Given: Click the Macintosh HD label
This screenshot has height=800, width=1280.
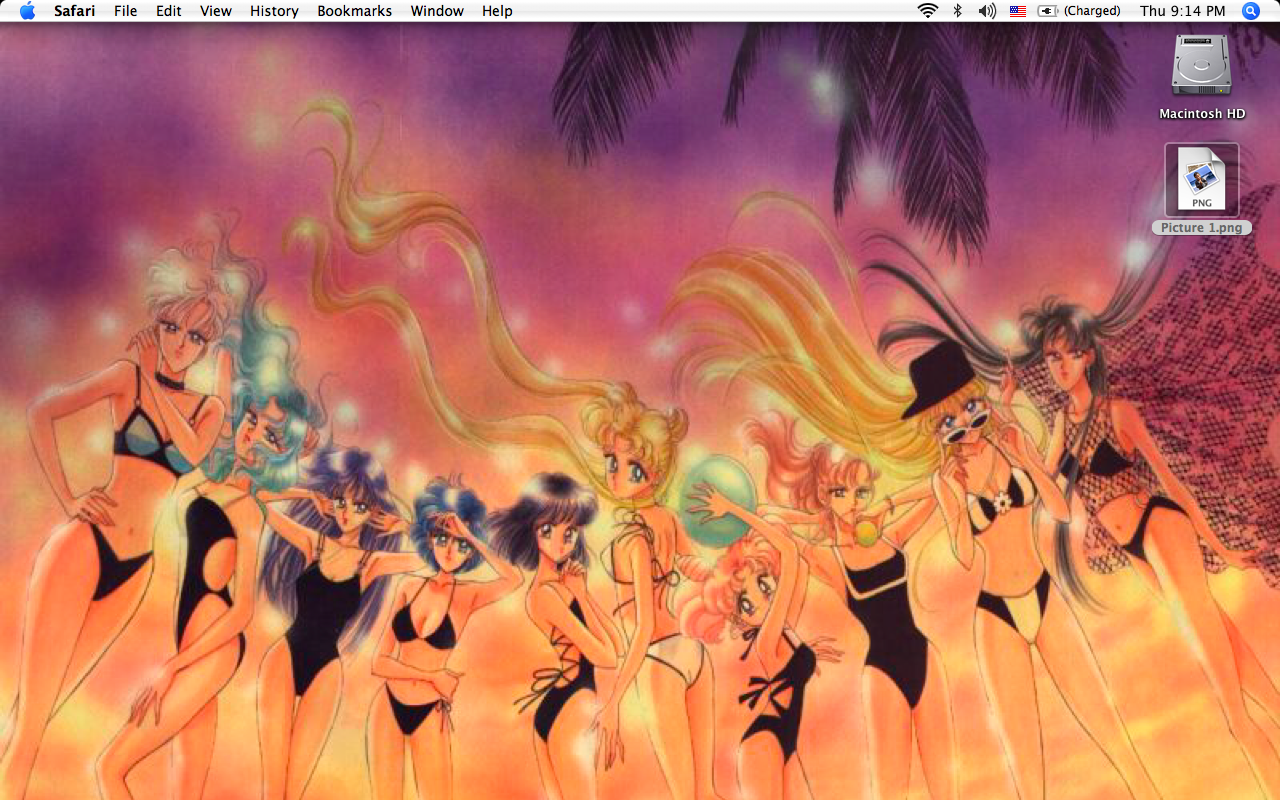Looking at the screenshot, I should [x=1202, y=114].
